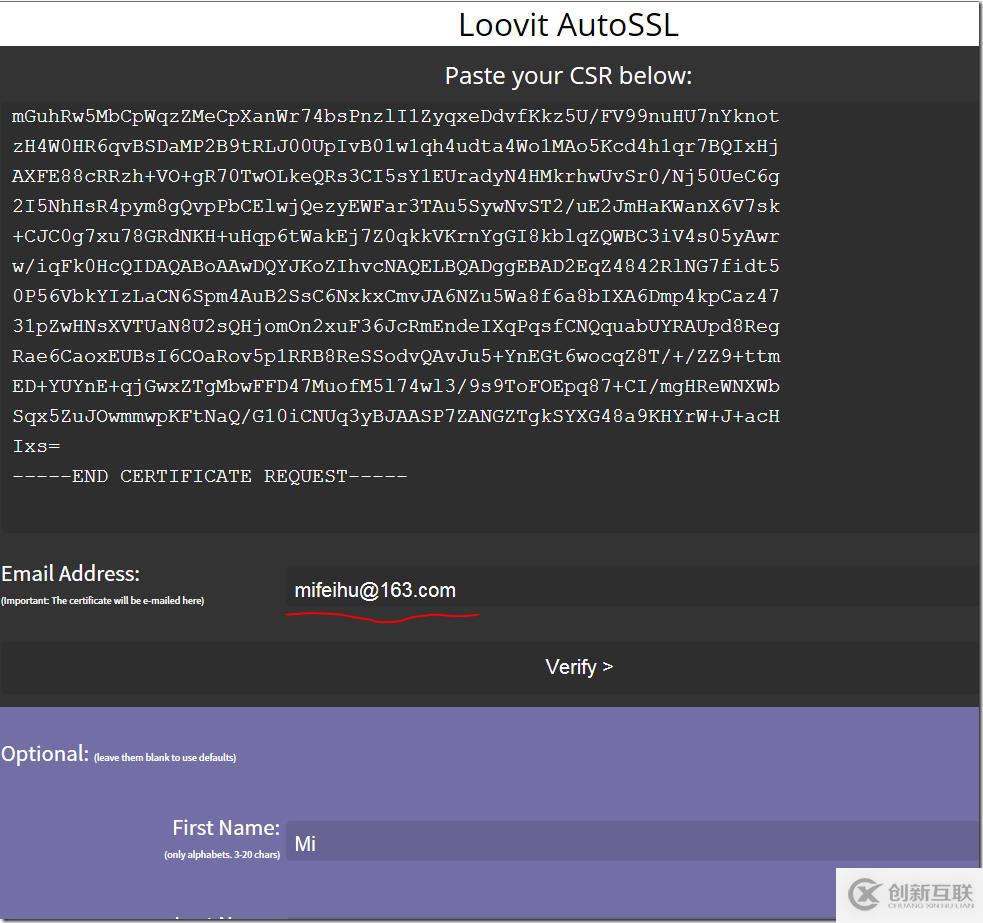The width and height of the screenshot is (983, 923).
Task: Click the 'certificate will be e-mailed here' note
Action: pyautogui.click(x=103, y=601)
